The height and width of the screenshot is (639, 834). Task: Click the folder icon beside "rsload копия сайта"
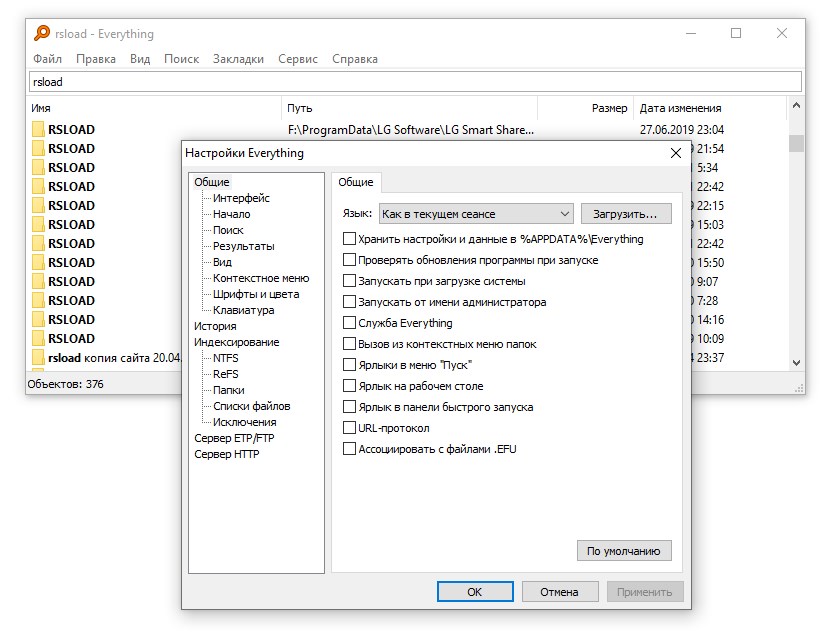(41, 357)
